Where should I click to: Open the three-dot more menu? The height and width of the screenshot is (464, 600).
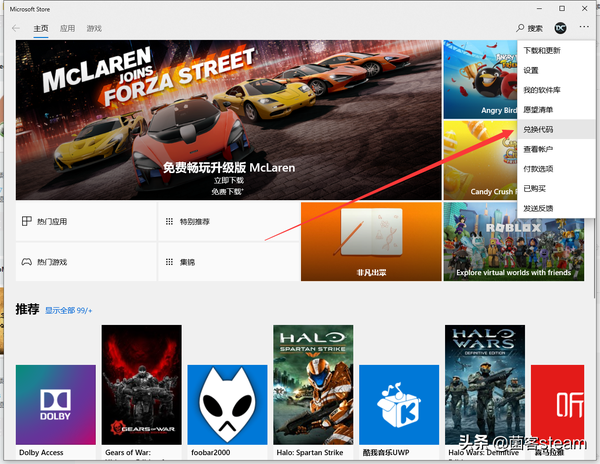[584, 27]
